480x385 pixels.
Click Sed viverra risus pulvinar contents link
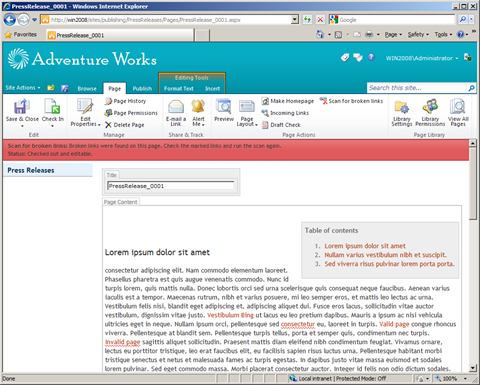pos(389,264)
